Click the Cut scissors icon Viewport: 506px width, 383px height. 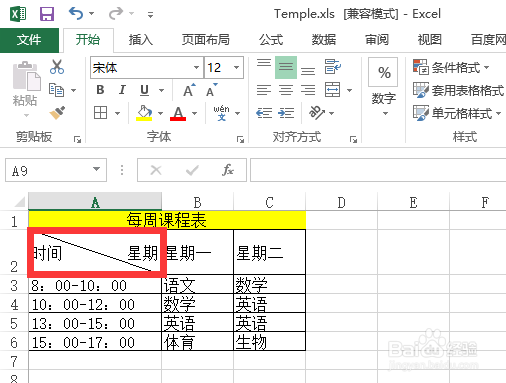point(57,67)
